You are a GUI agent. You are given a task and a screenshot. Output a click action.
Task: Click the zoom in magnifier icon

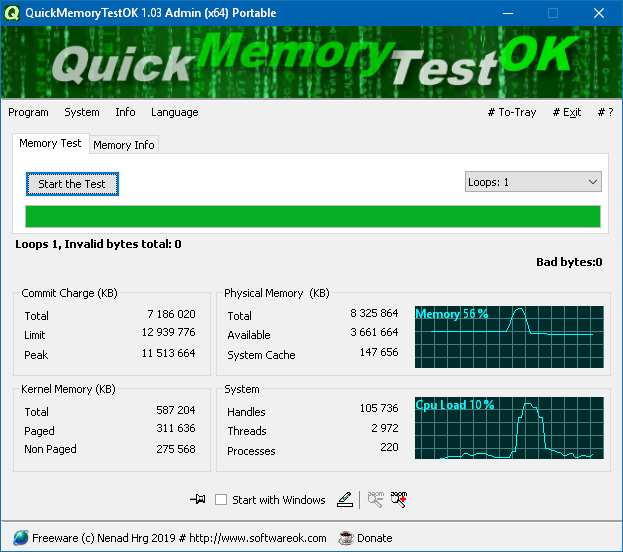click(x=399, y=499)
